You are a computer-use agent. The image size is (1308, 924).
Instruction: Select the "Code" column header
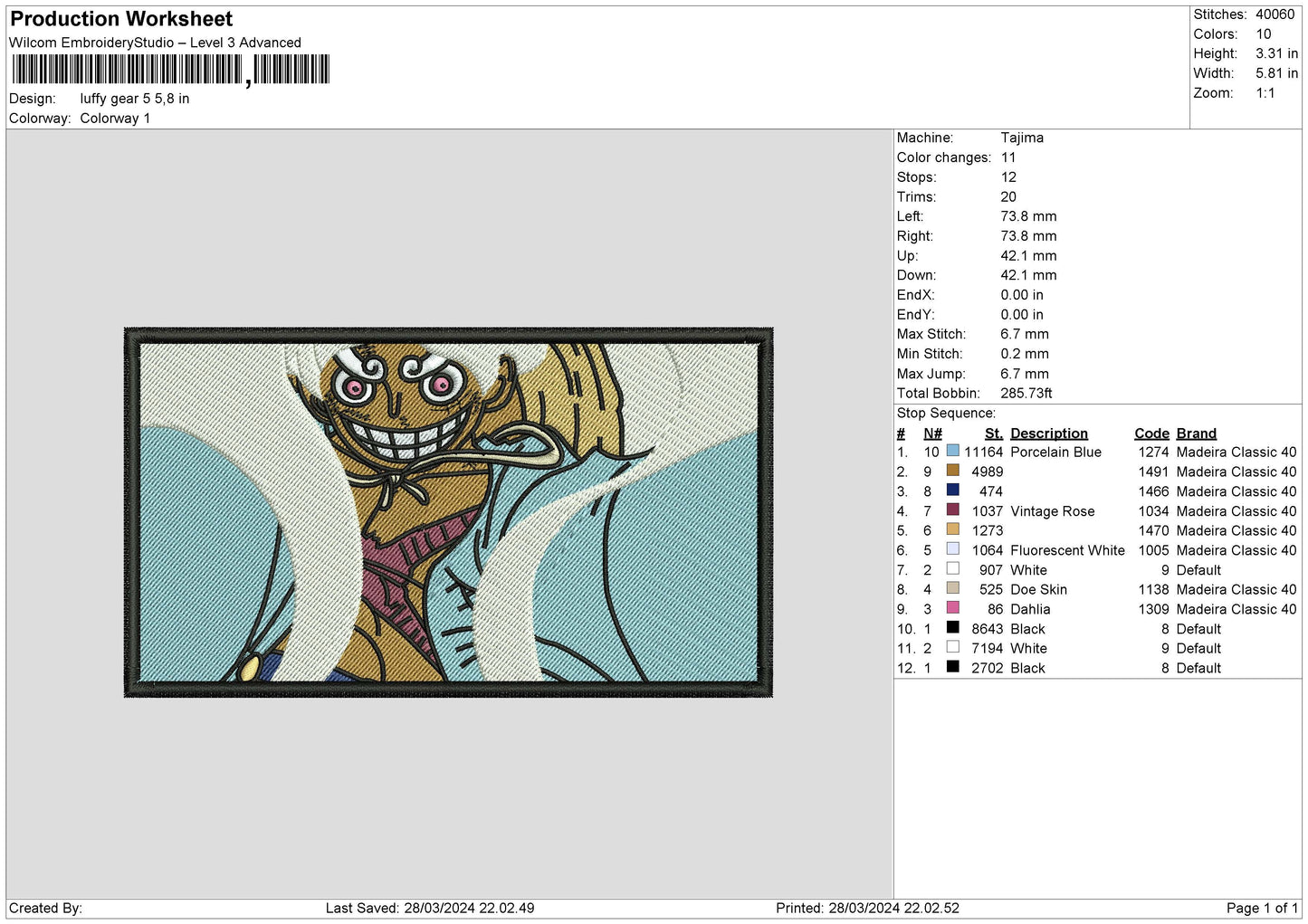click(x=1152, y=433)
